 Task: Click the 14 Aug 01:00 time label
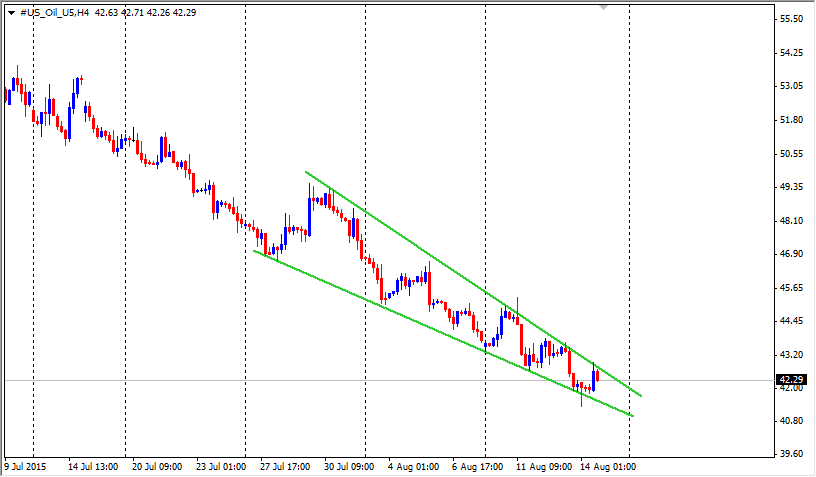pyautogui.click(x=608, y=467)
